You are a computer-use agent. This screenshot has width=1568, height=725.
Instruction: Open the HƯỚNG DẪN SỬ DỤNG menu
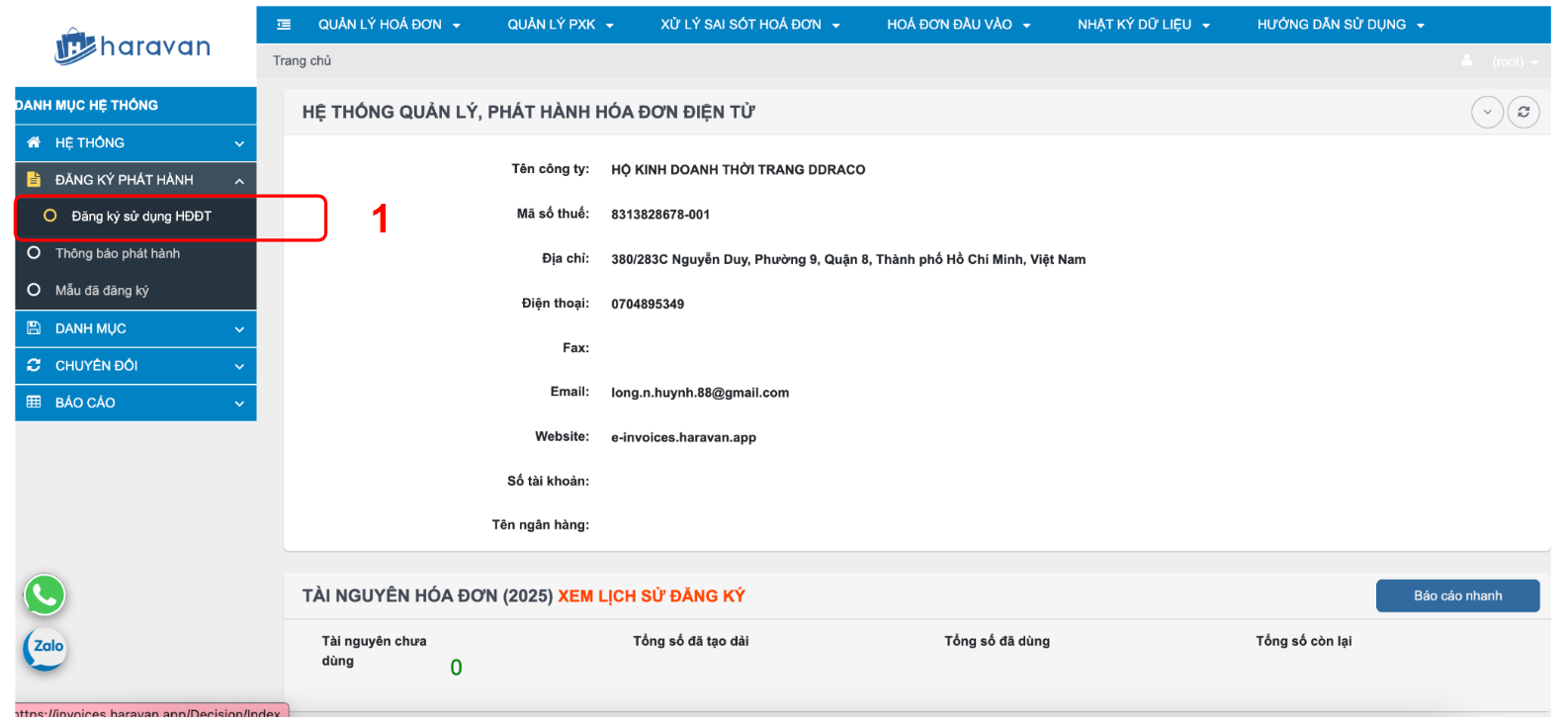point(1341,25)
